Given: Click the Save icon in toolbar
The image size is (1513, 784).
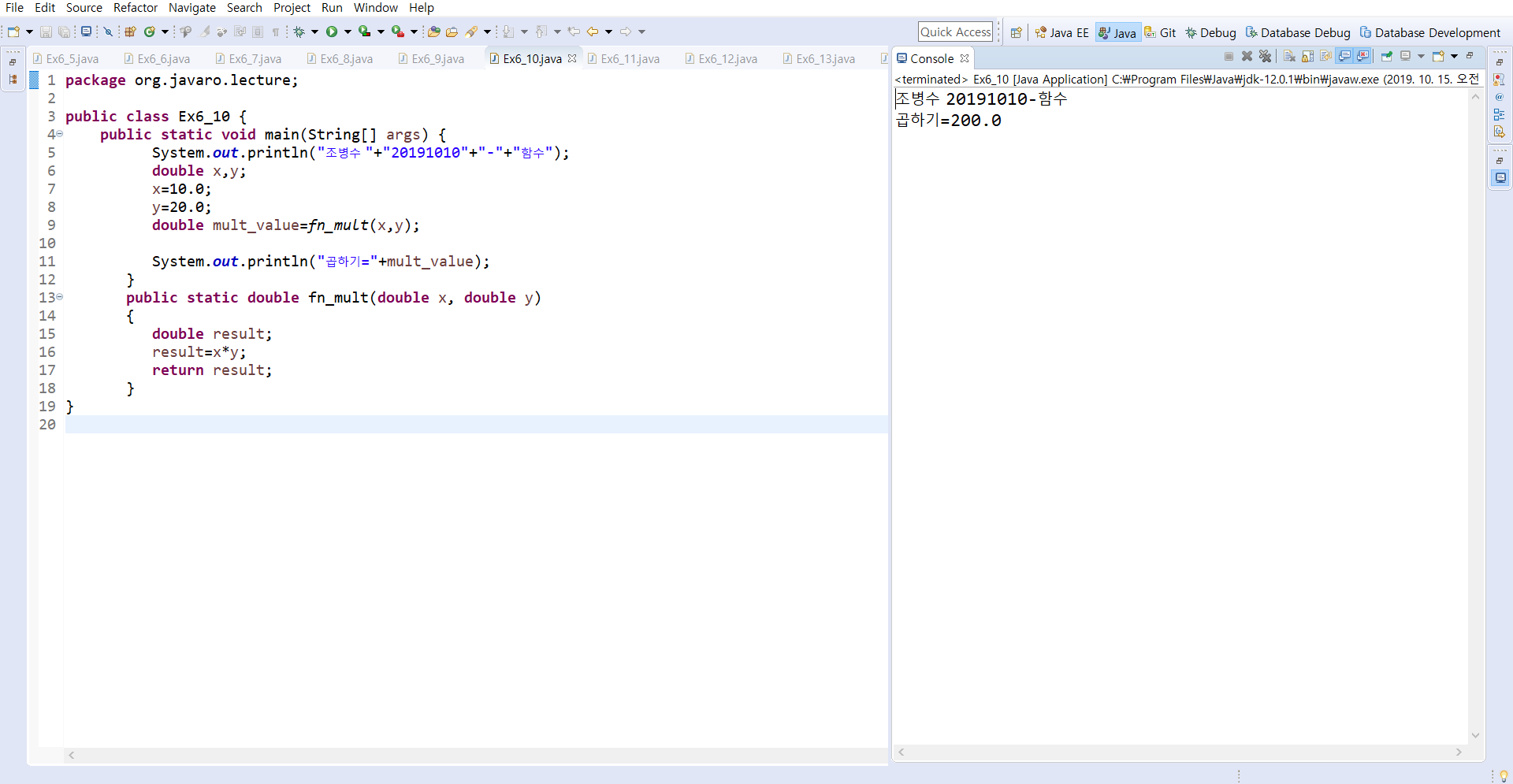Looking at the screenshot, I should click(46, 32).
